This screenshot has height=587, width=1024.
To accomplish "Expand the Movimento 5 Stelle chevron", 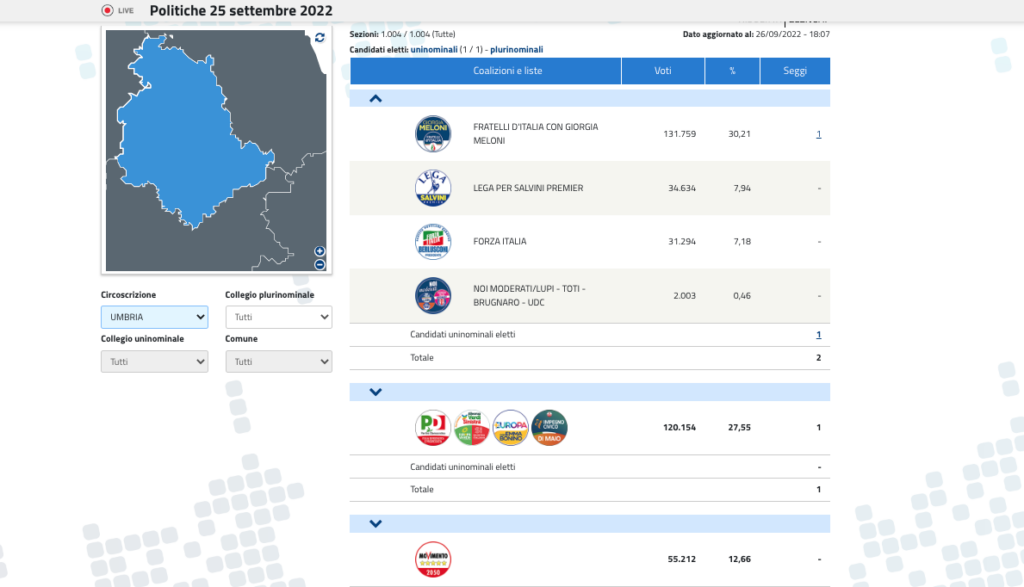I will click(x=376, y=524).
